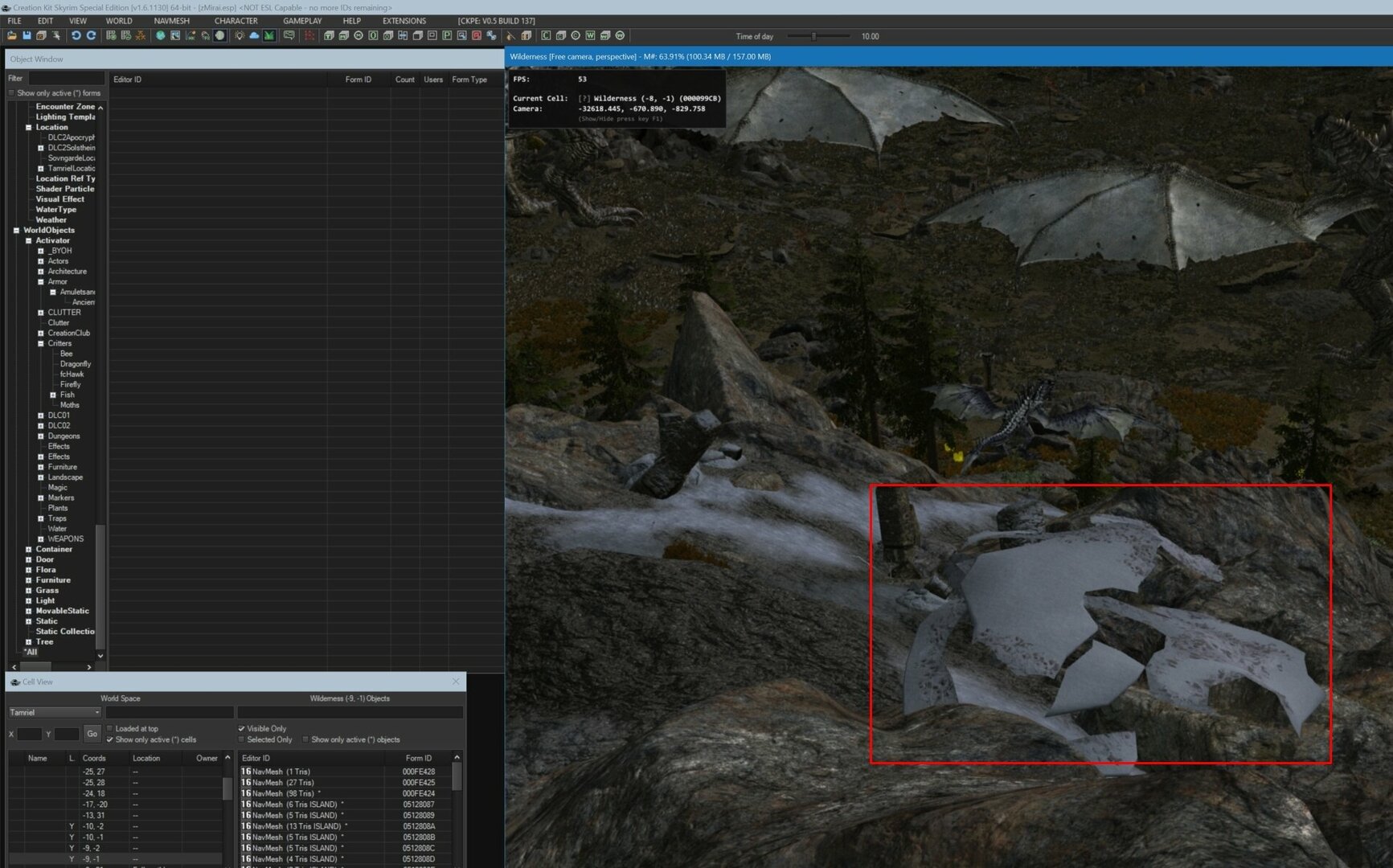
Task: Click the Y coordinate field in Cell View
Action: point(67,734)
